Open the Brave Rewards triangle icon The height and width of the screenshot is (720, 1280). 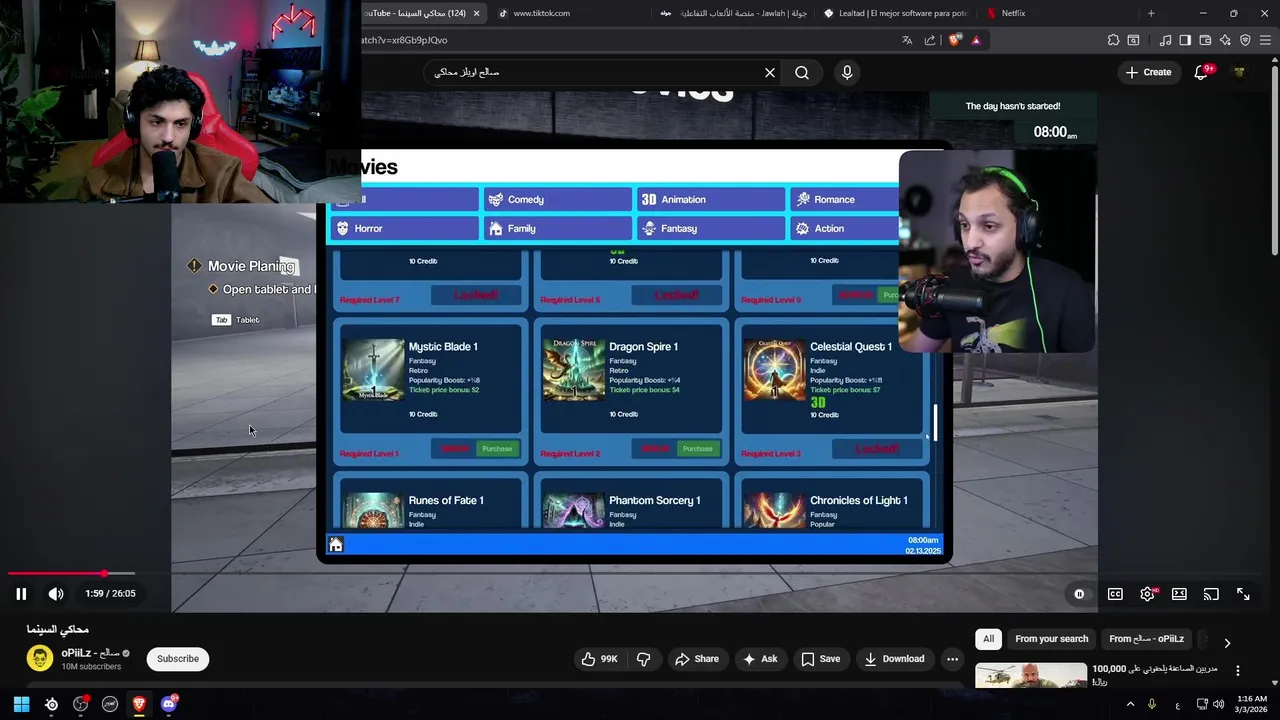(x=976, y=40)
